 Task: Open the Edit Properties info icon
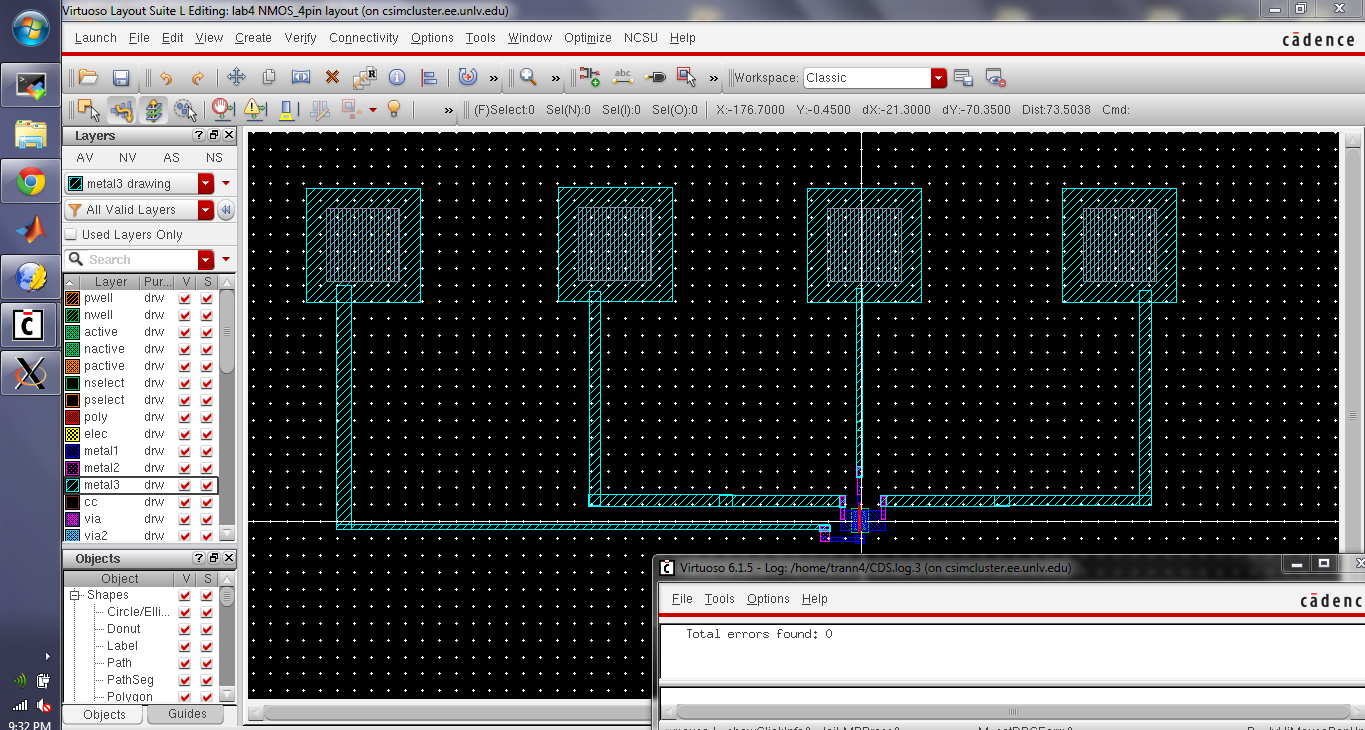pos(397,77)
